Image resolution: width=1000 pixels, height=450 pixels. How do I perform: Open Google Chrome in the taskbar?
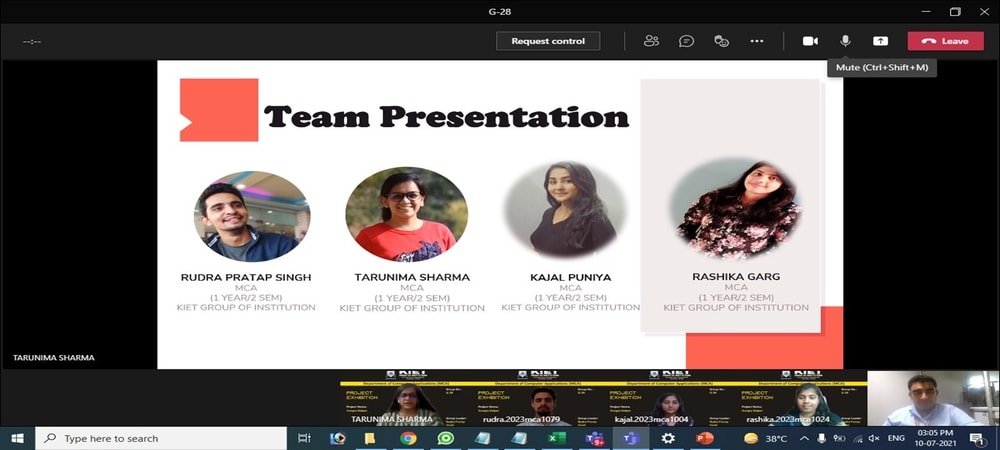[x=408, y=438]
